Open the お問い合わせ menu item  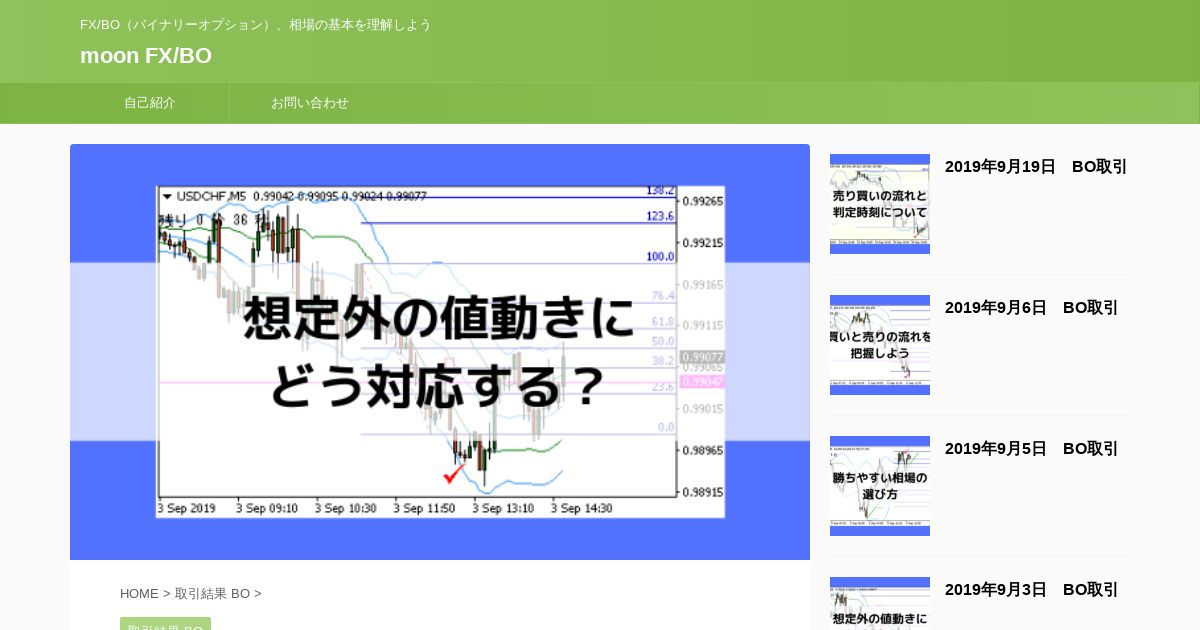click(310, 103)
